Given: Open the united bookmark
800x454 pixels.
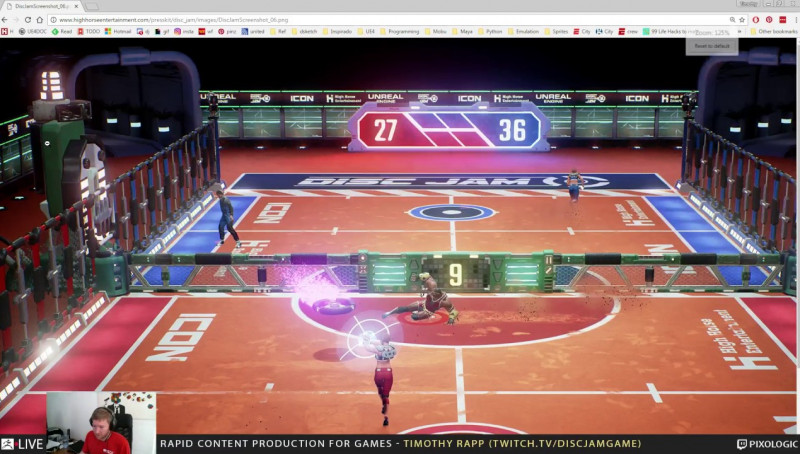Looking at the screenshot, I should pos(253,32).
